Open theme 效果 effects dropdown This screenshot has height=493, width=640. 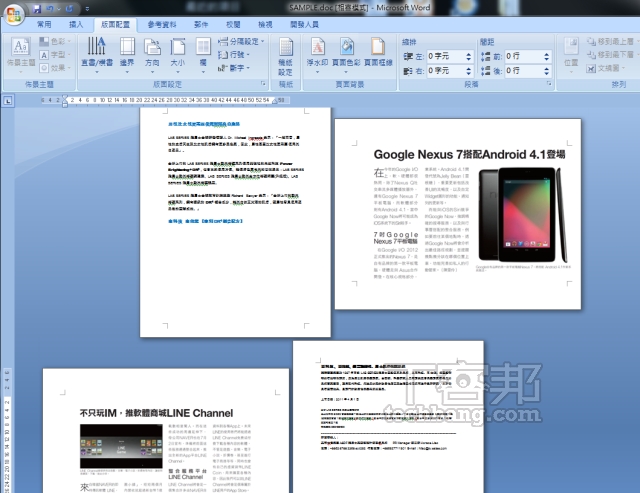pos(55,67)
